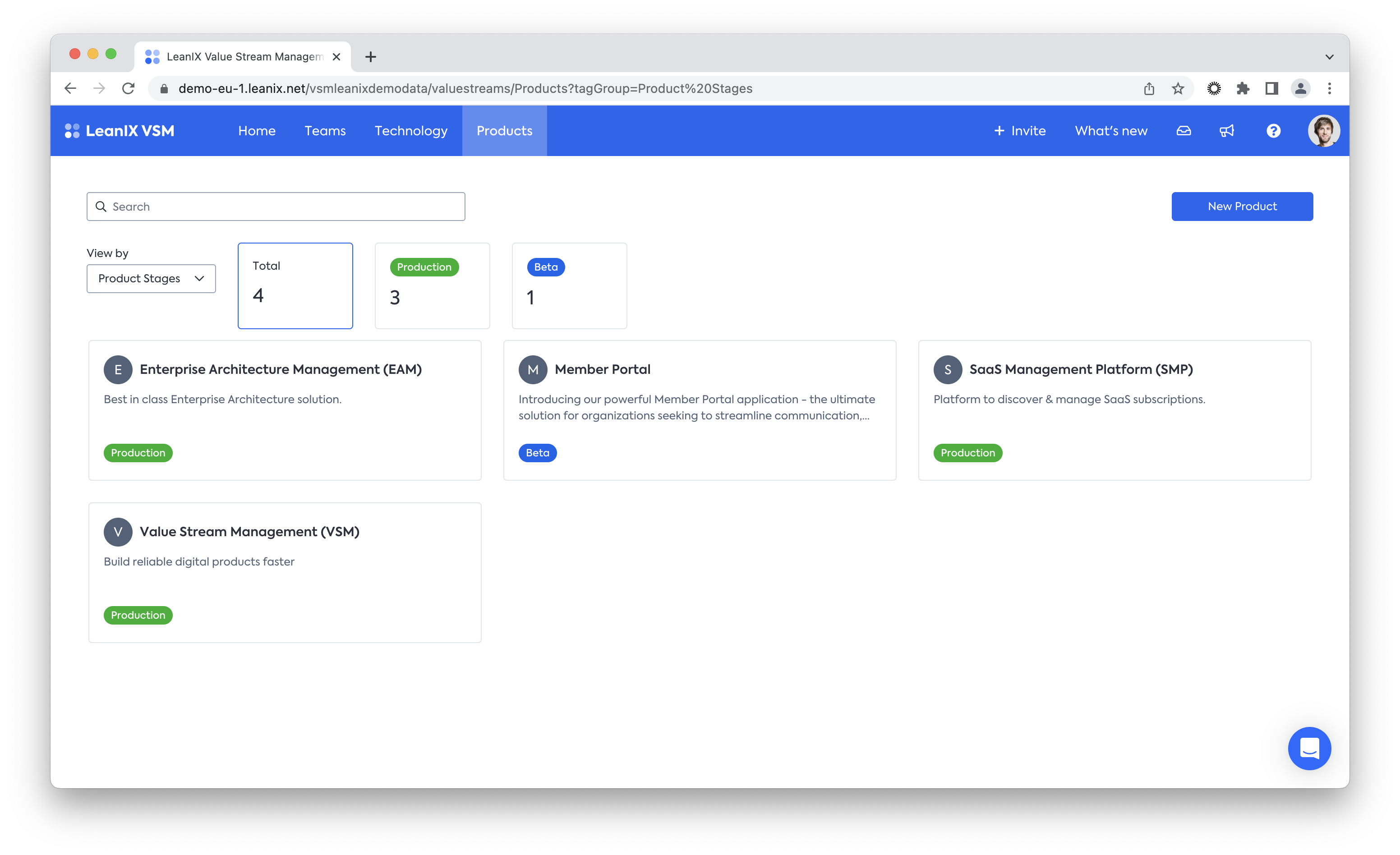Open the user profile avatar
Viewport: 1400px width, 855px height.
[x=1323, y=131]
